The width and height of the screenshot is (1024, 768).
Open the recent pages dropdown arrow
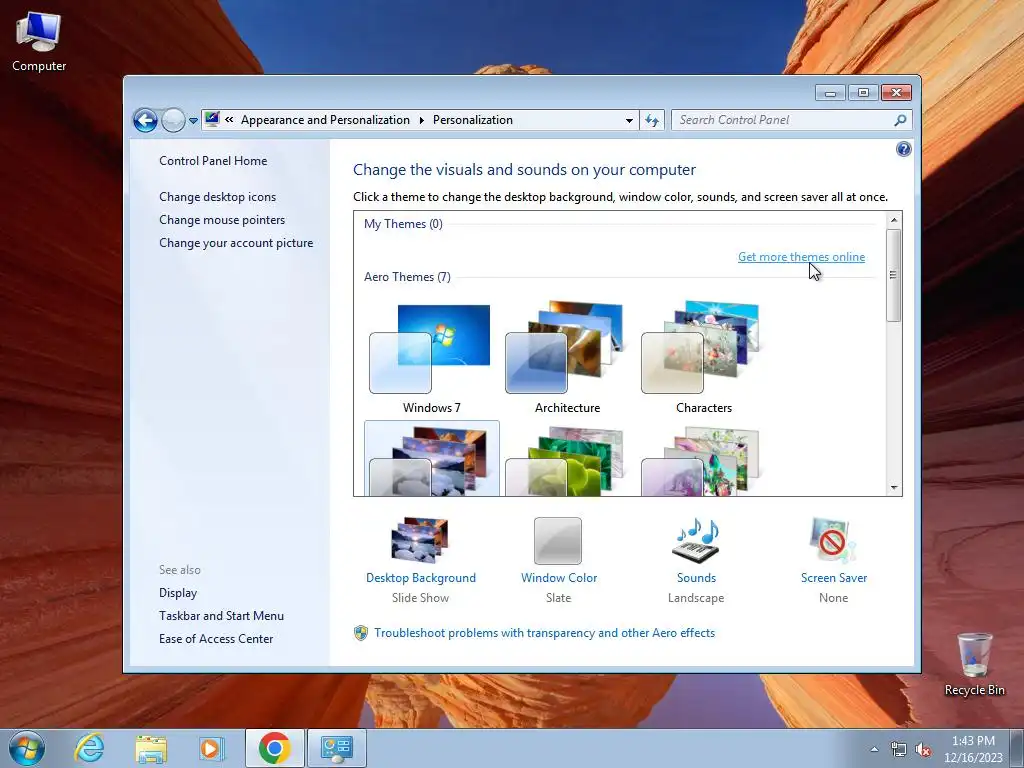pyautogui.click(x=193, y=121)
